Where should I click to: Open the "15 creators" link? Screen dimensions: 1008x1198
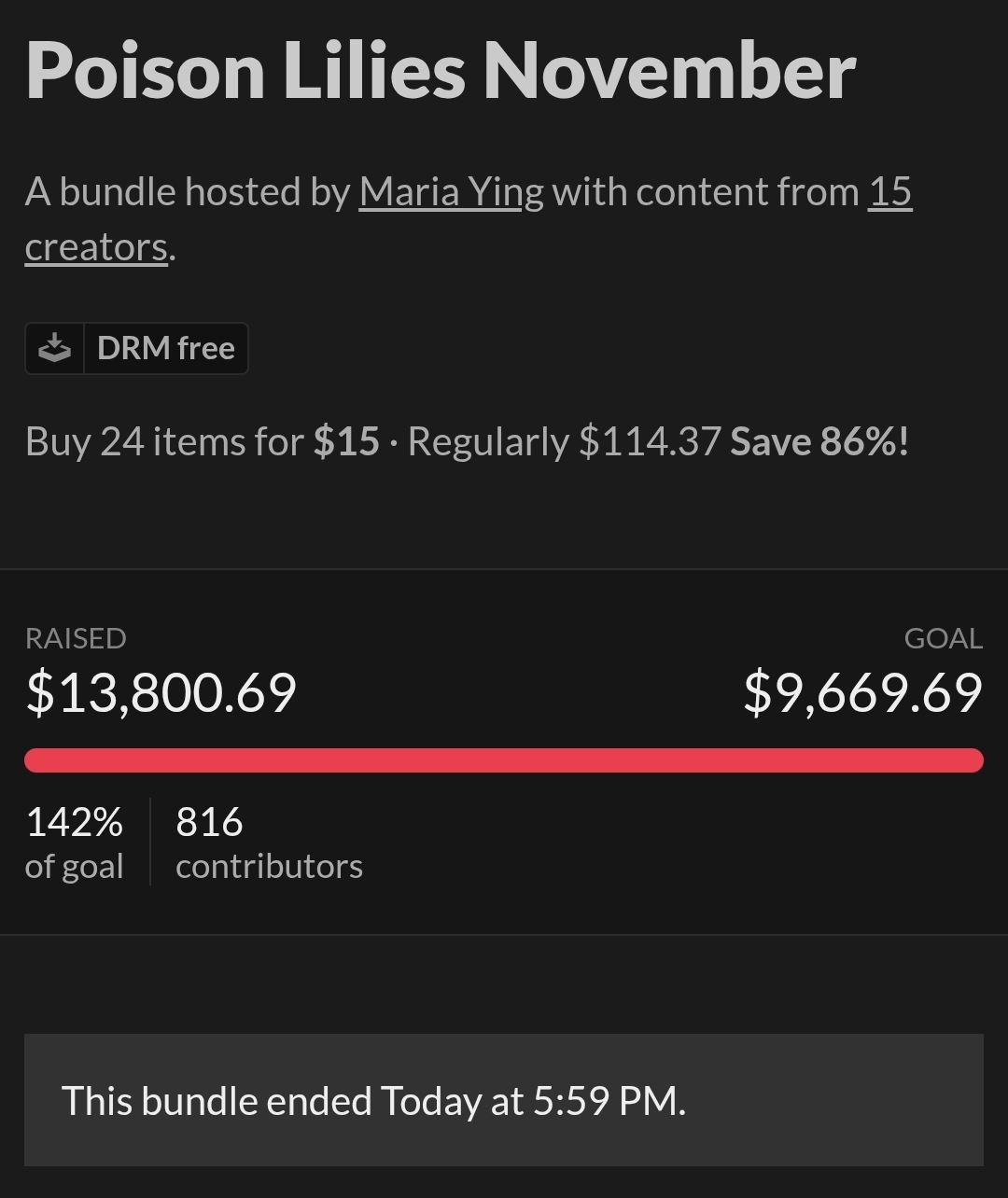tap(889, 192)
